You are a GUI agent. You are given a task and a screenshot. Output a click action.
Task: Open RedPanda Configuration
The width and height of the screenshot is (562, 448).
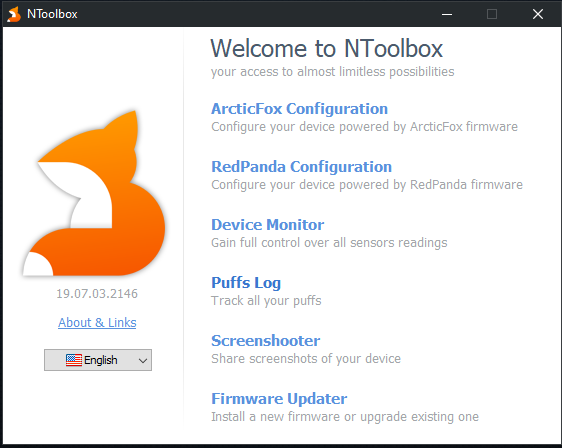pyautogui.click(x=301, y=167)
